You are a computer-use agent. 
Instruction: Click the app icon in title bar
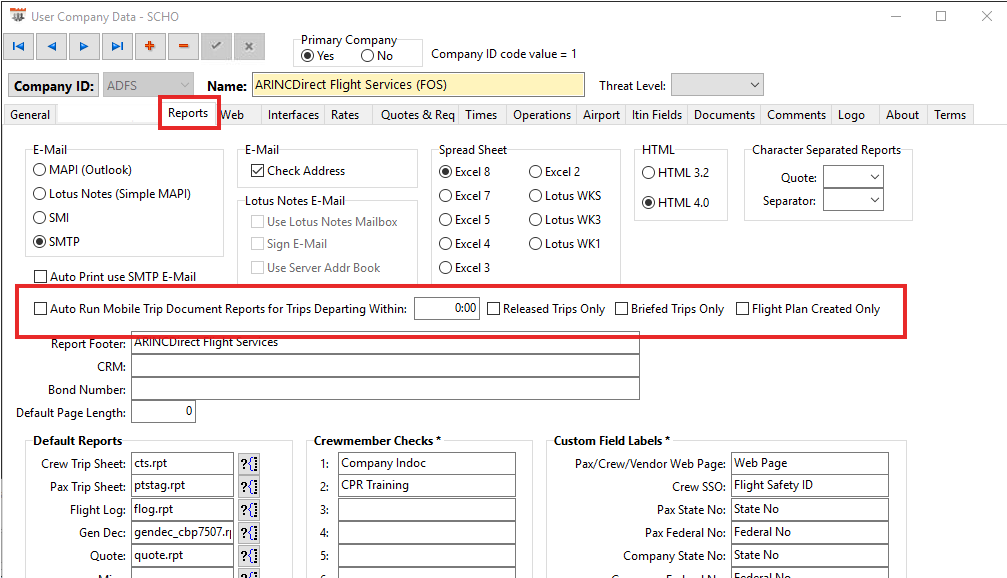coord(17,15)
